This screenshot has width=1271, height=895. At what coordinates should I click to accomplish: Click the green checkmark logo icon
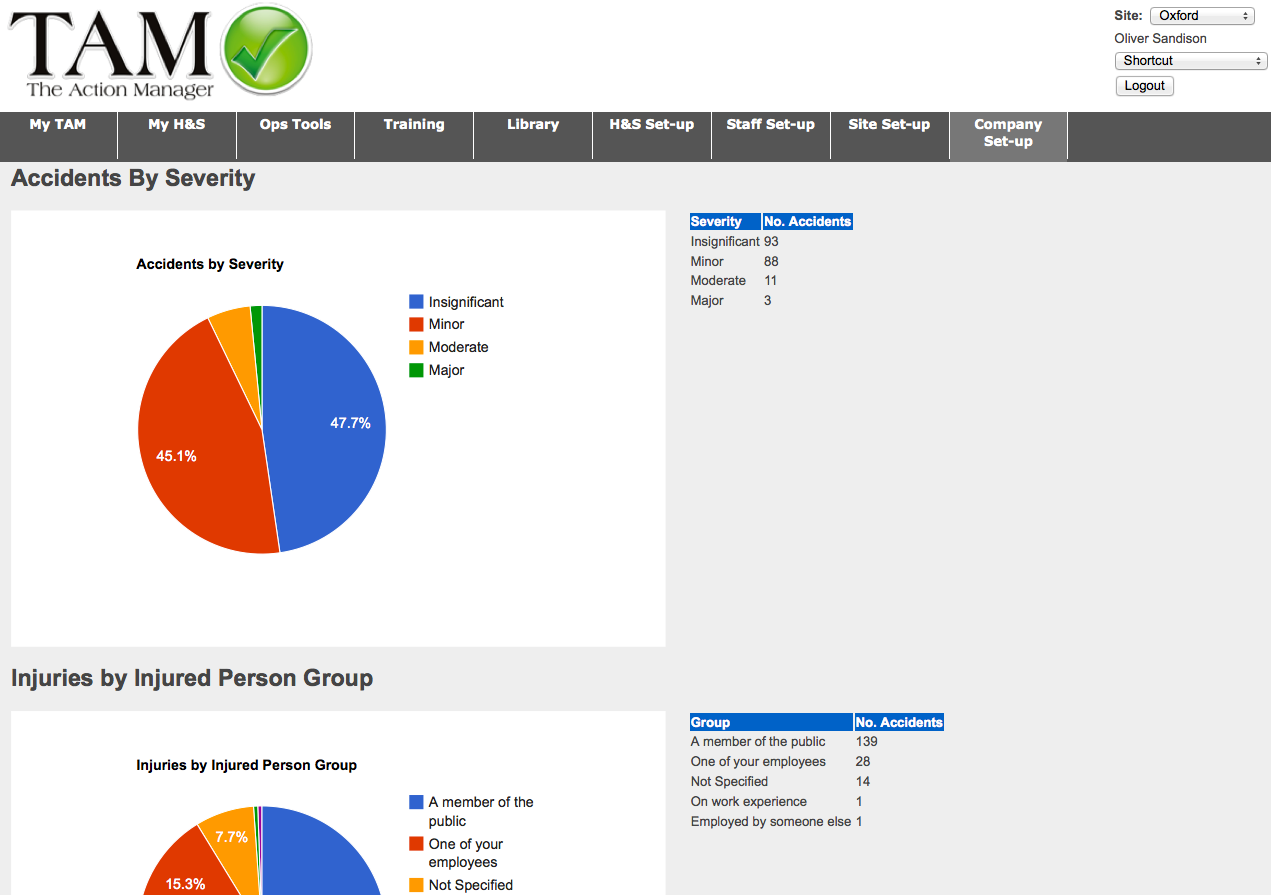point(266,49)
